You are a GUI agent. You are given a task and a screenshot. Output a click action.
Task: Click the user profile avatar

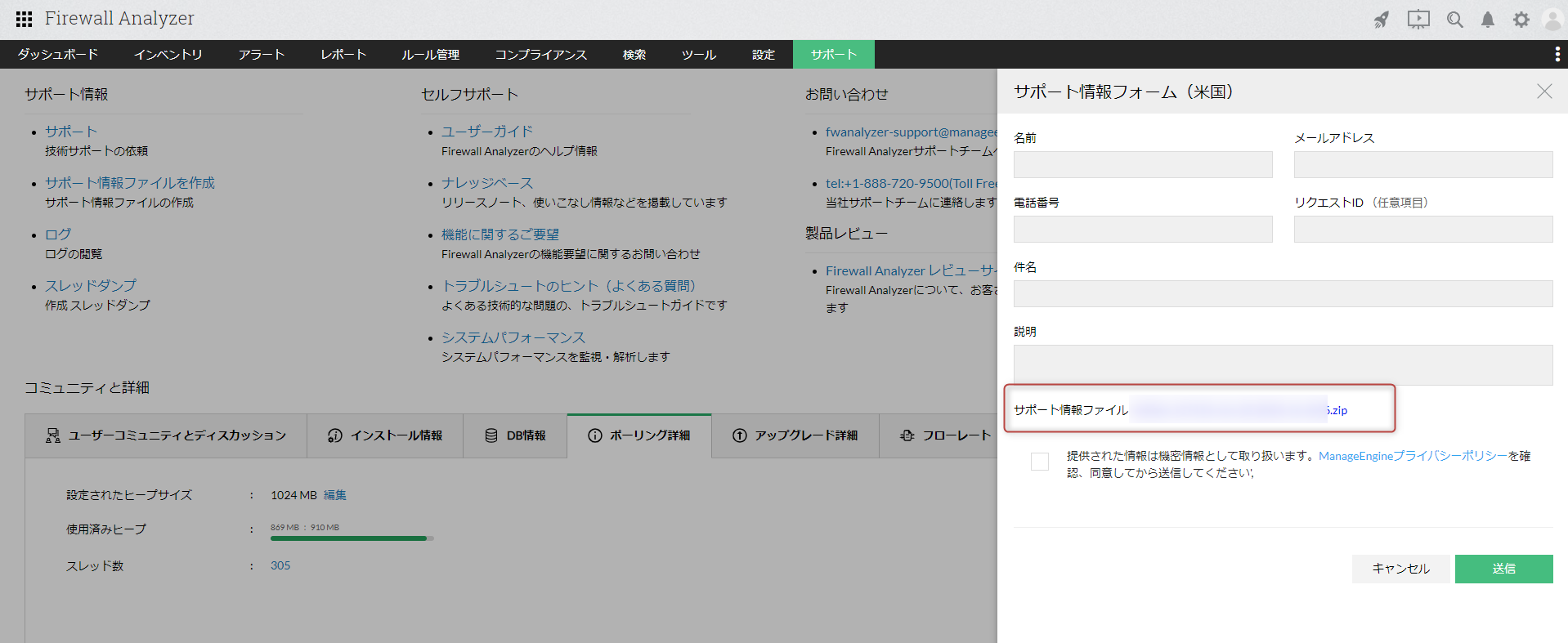(x=1552, y=20)
